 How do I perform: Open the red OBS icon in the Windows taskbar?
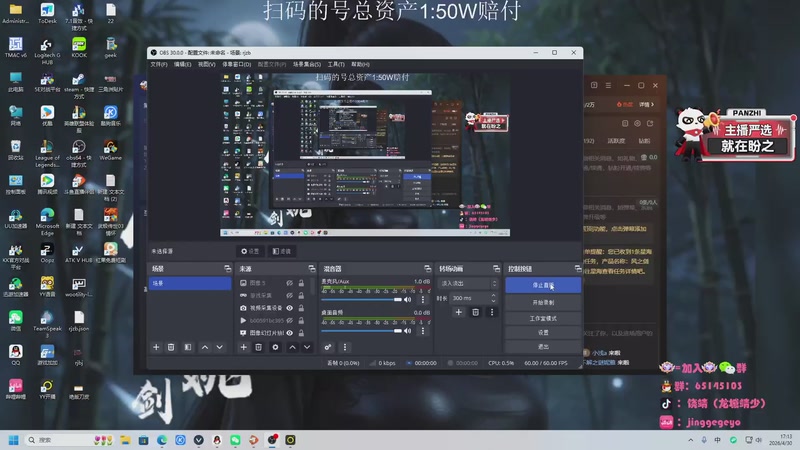pyautogui.click(x=272, y=439)
